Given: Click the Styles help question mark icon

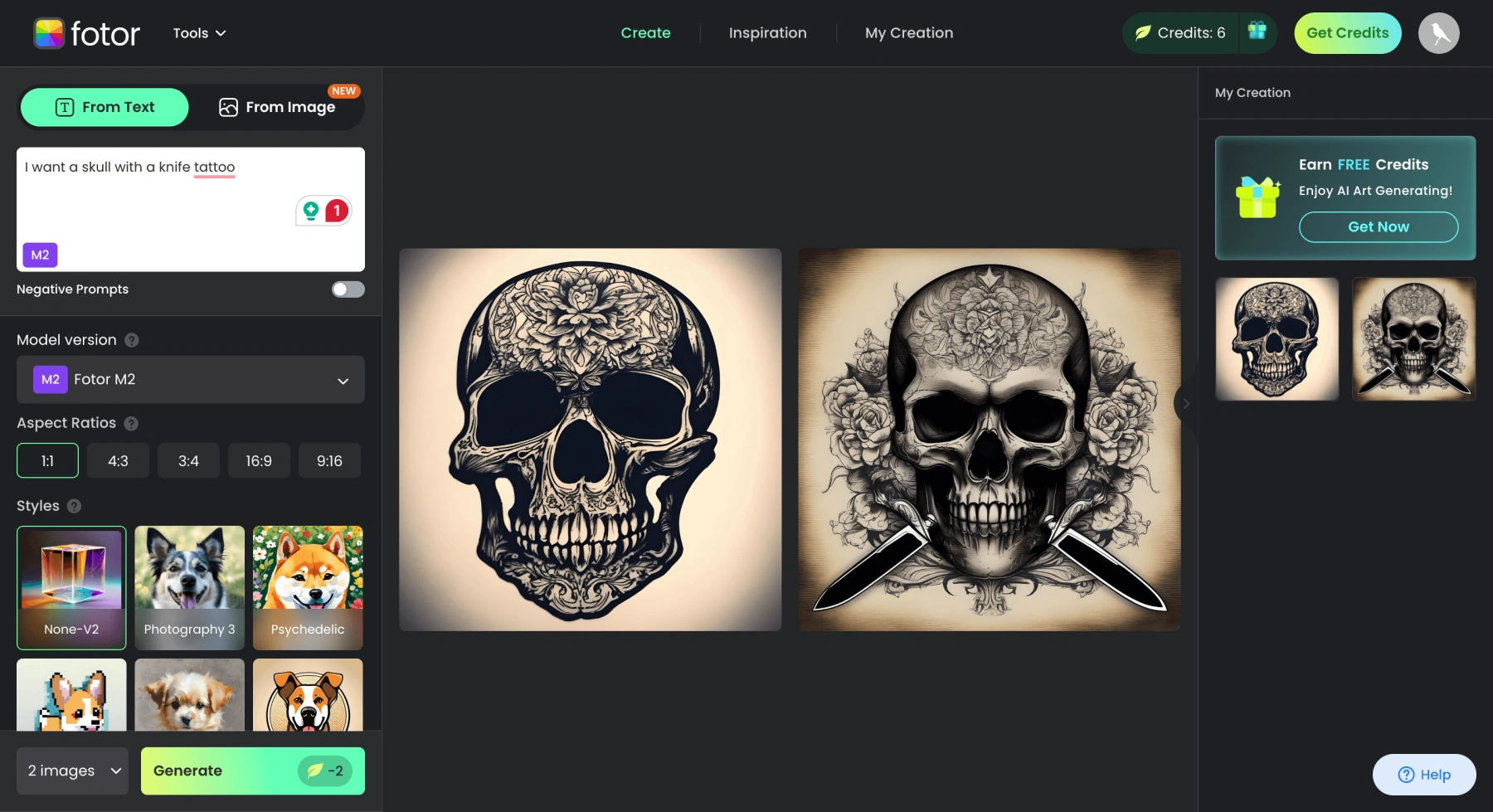Looking at the screenshot, I should pyautogui.click(x=73, y=506).
